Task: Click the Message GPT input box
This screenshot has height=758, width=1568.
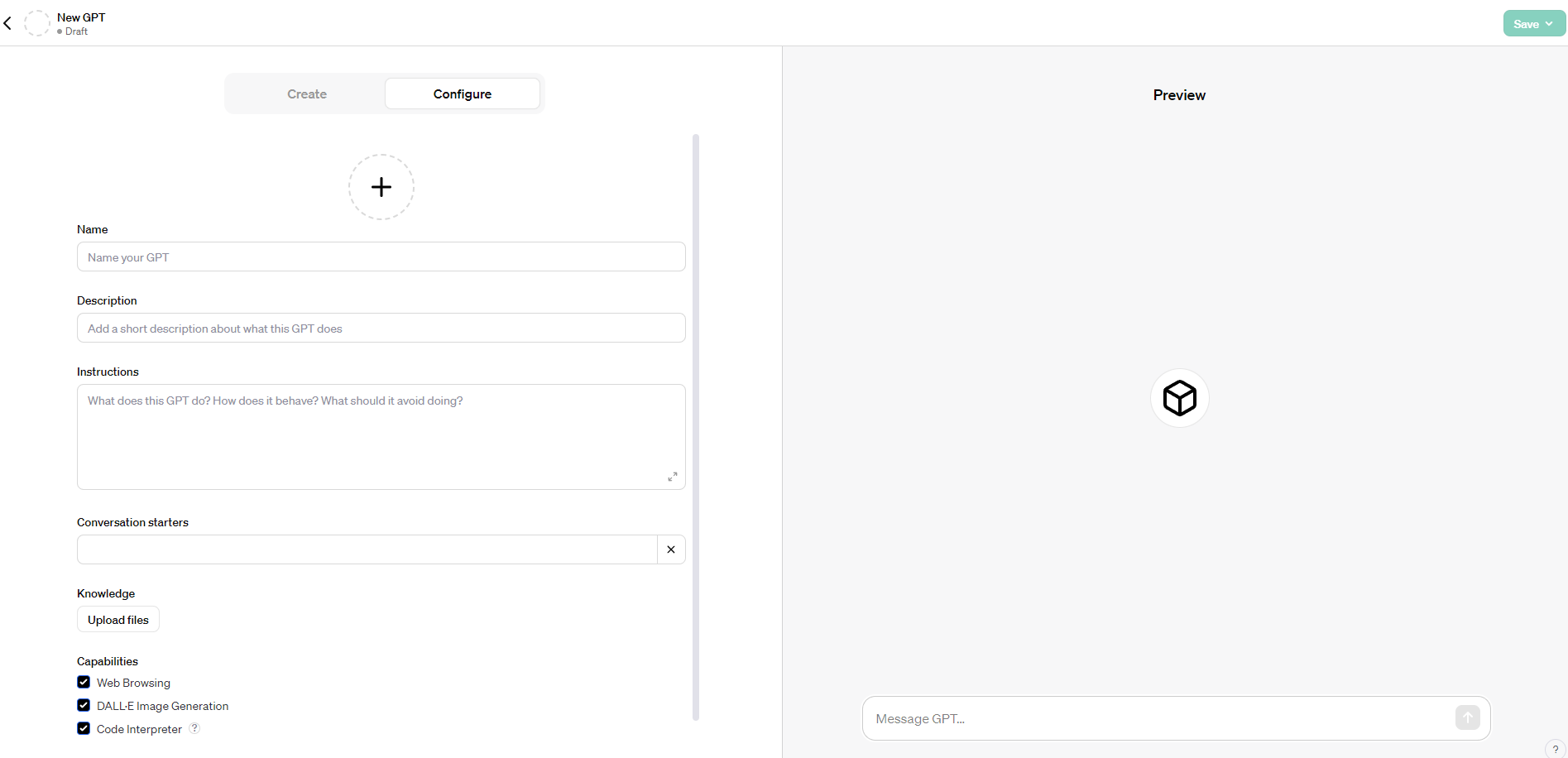Action: click(x=1158, y=718)
